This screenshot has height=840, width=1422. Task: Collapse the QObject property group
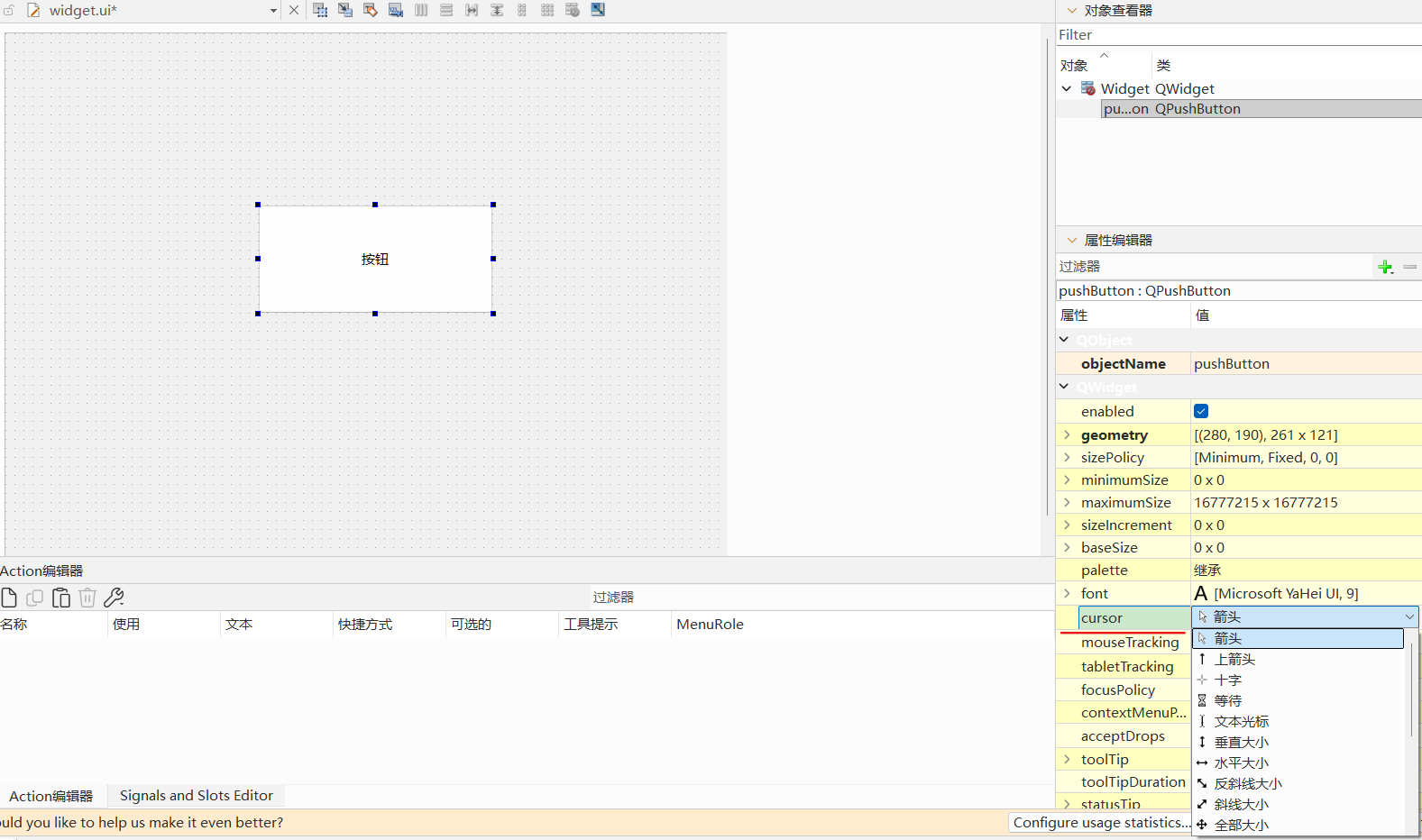[1064, 340]
